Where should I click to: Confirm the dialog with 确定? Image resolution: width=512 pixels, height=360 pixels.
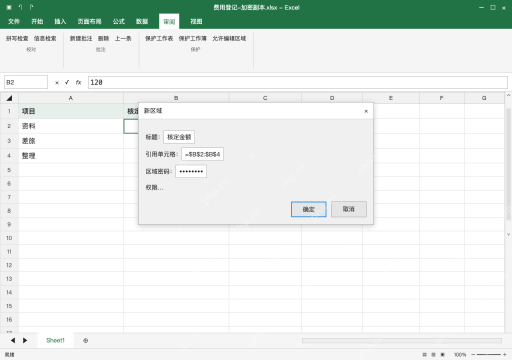click(309, 209)
